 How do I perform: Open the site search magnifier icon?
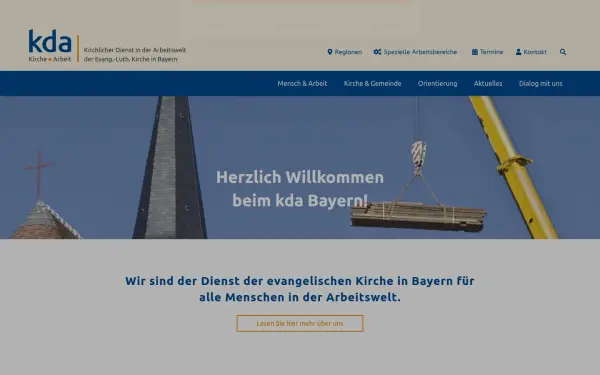pos(563,52)
